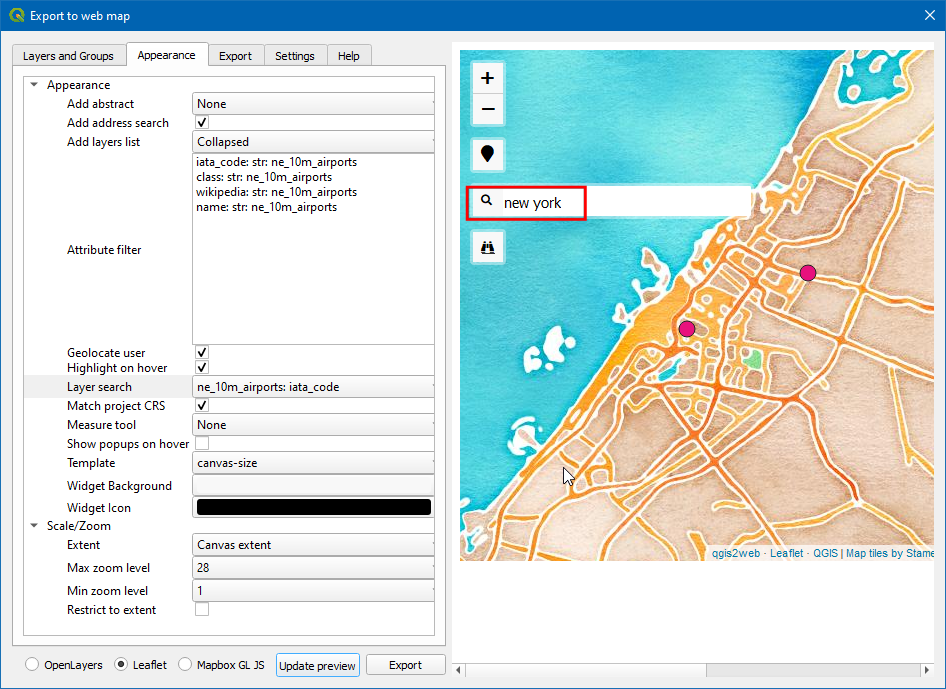Click the Export button at bottom
The height and width of the screenshot is (689, 946).
pyautogui.click(x=405, y=665)
